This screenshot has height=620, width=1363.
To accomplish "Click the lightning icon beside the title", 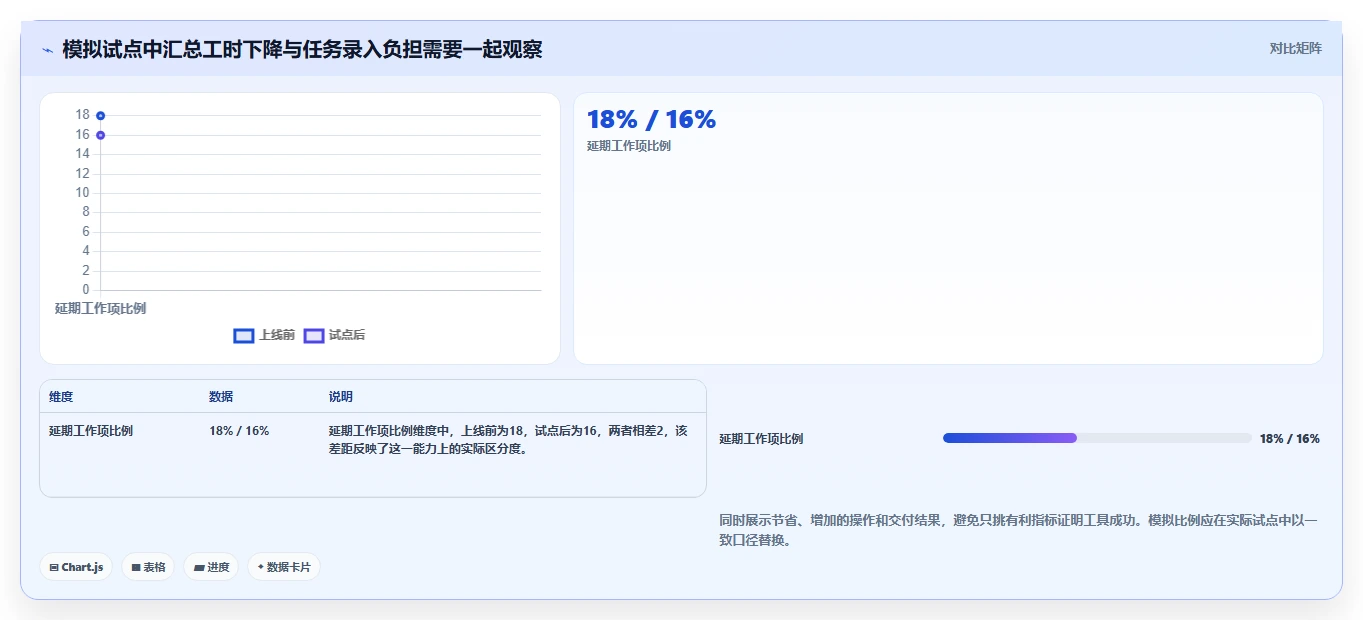I will tap(47, 50).
